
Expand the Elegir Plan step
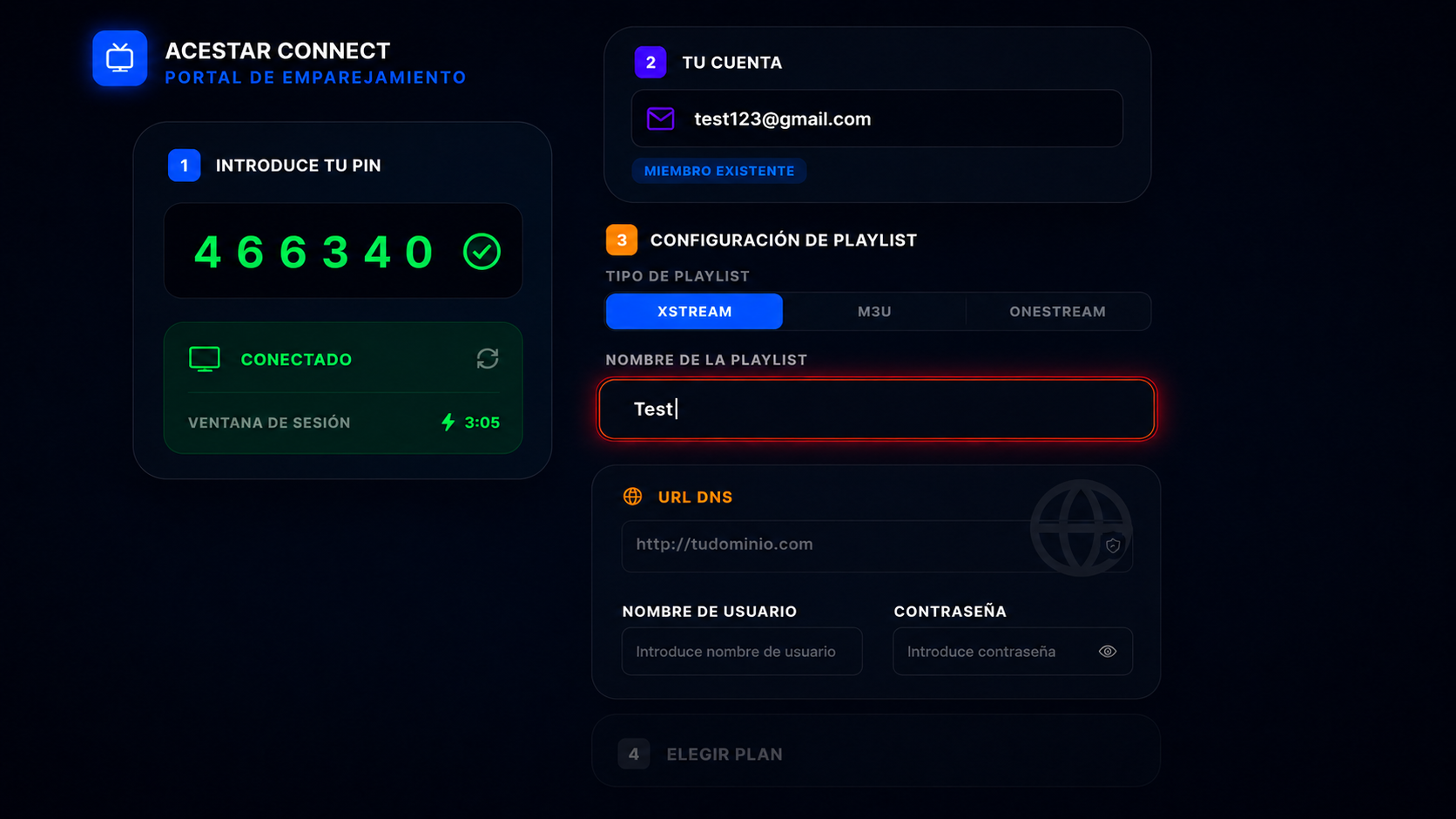pyautogui.click(x=876, y=754)
